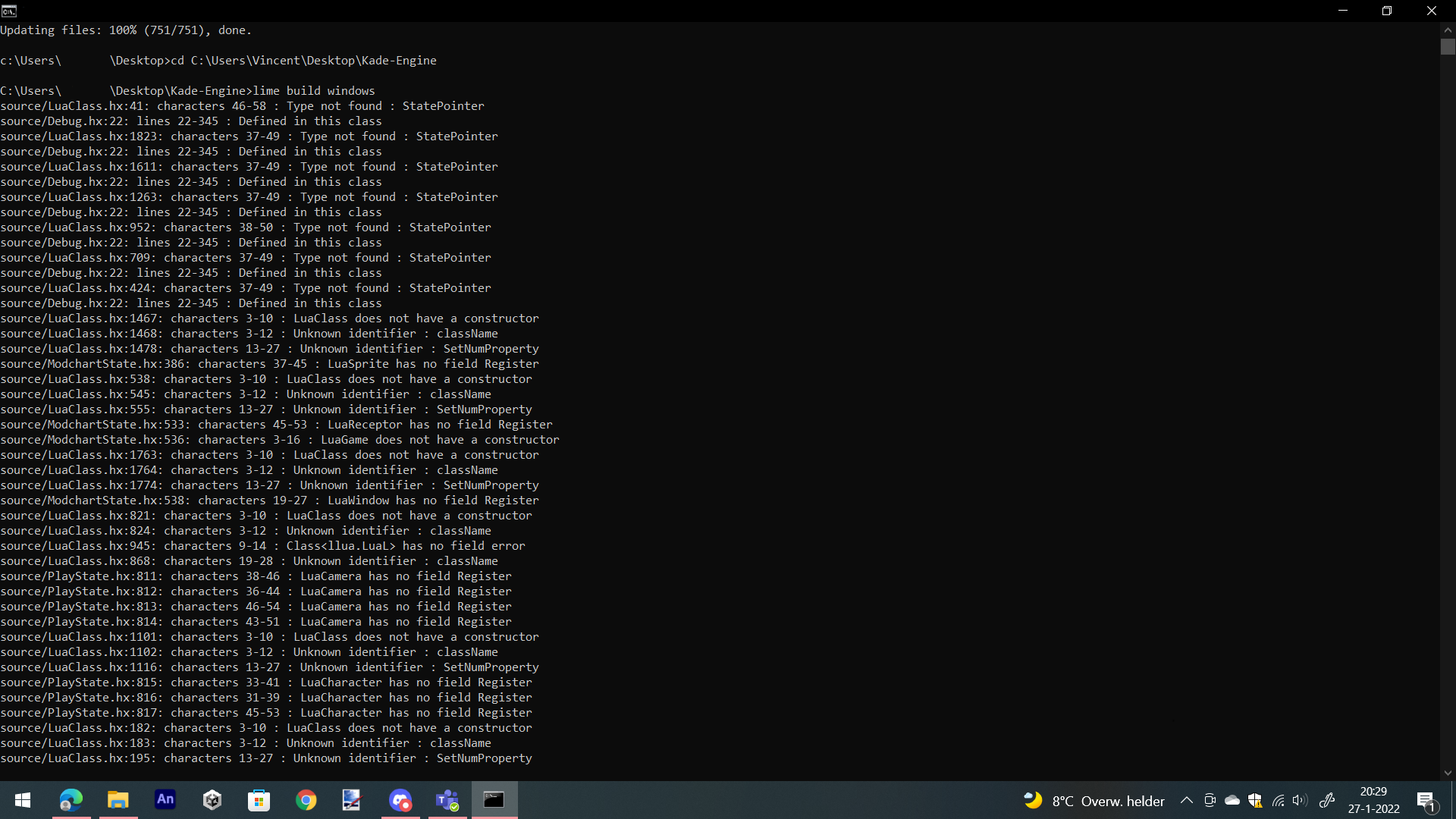Launch Adobe Animate from the taskbar
Viewport: 1456px width, 819px height.
[165, 800]
